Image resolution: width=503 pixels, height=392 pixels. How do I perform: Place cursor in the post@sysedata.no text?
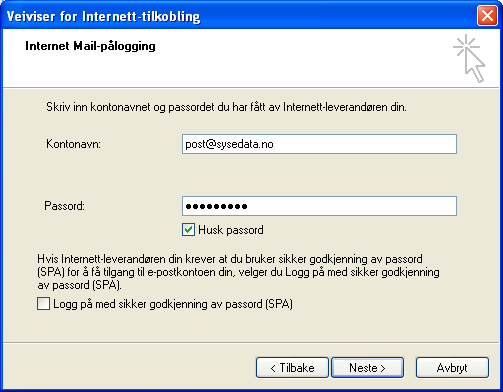pyautogui.click(x=229, y=144)
